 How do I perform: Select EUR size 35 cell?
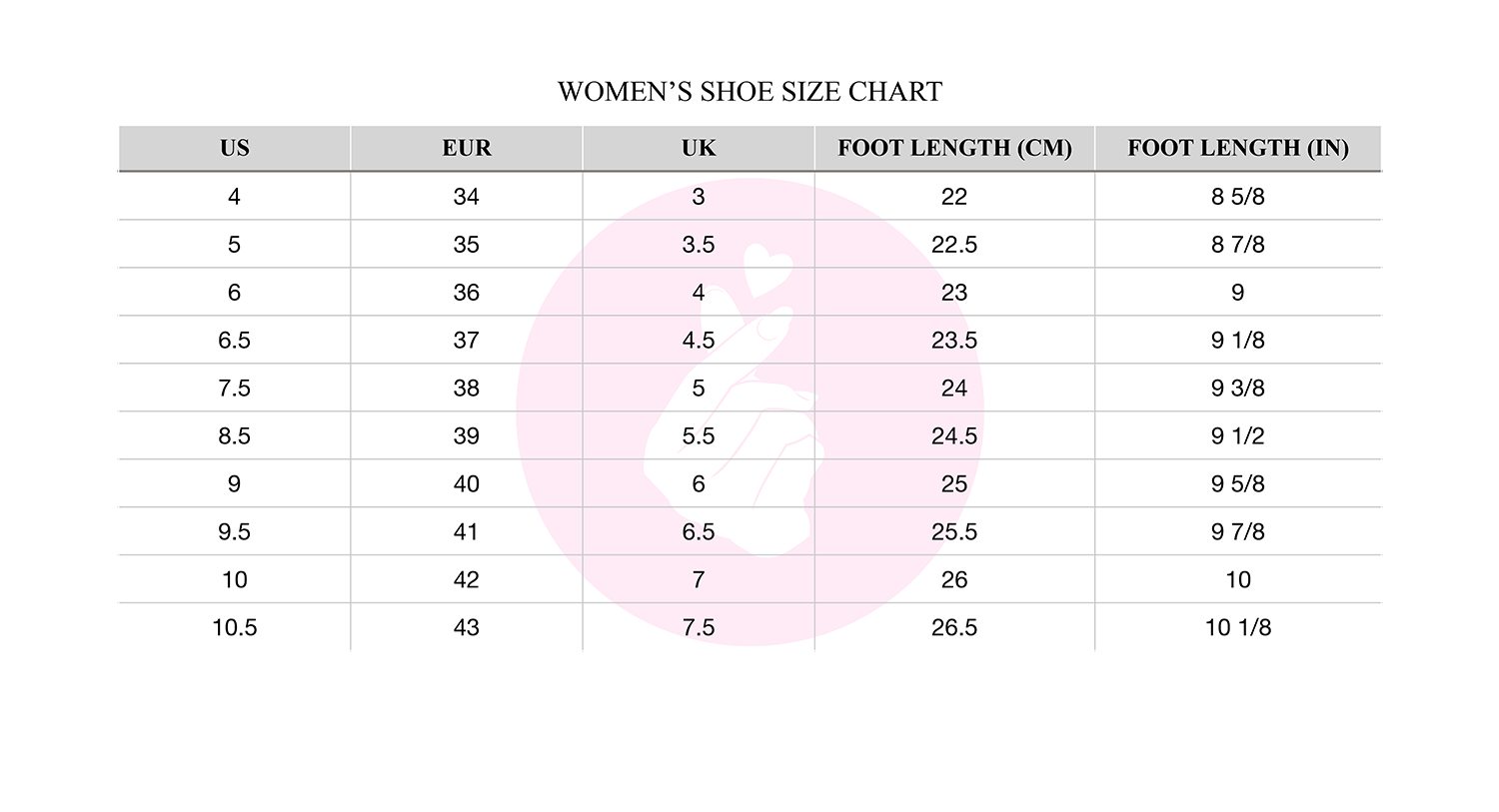pos(467,244)
